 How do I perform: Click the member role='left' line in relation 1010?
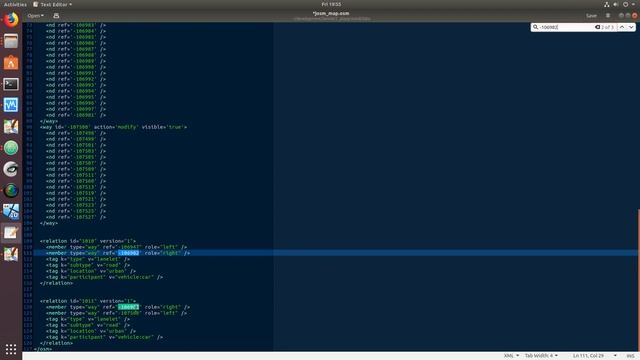116,247
